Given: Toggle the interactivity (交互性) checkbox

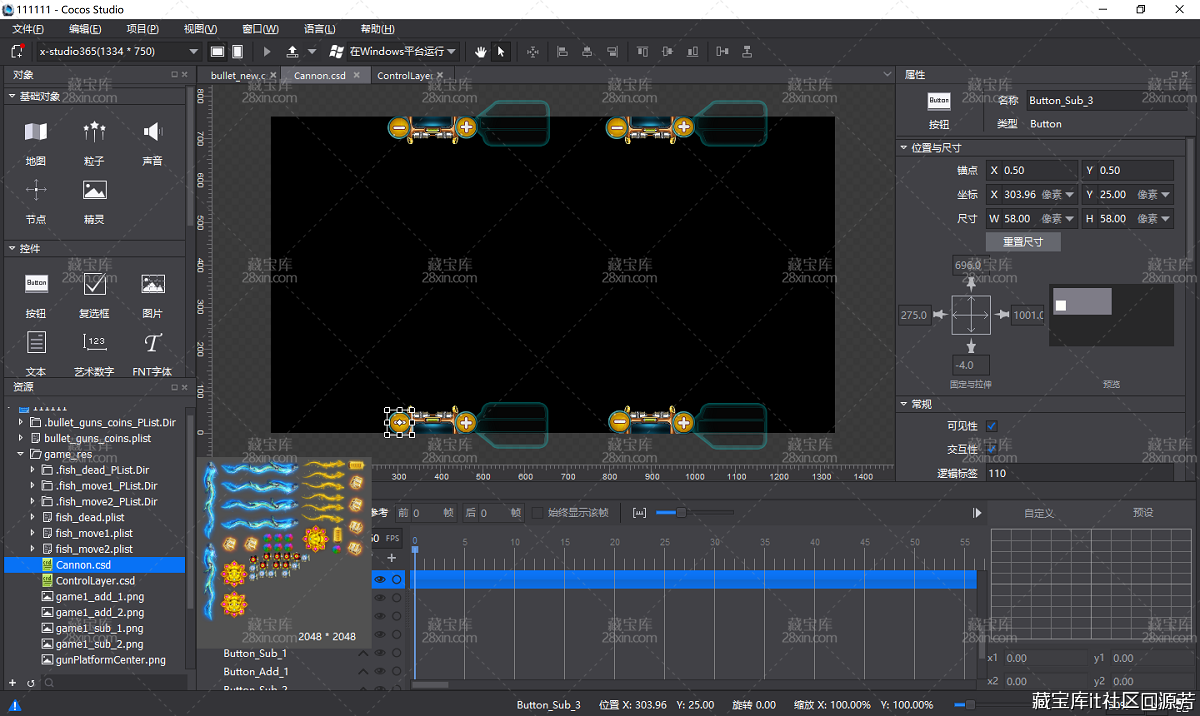Looking at the screenshot, I should [992, 450].
